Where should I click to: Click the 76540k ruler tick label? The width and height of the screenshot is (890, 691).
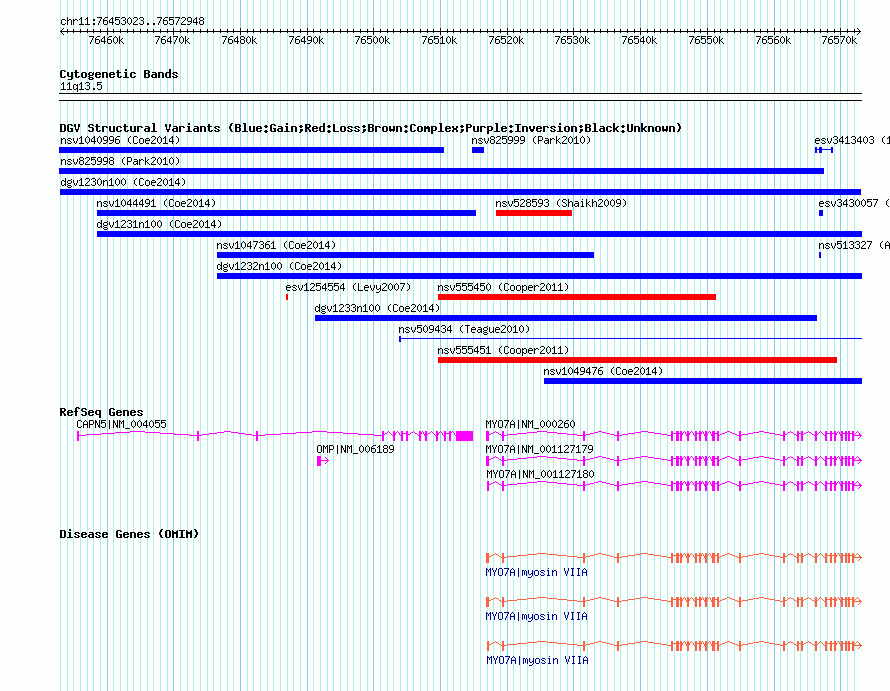(x=639, y=40)
